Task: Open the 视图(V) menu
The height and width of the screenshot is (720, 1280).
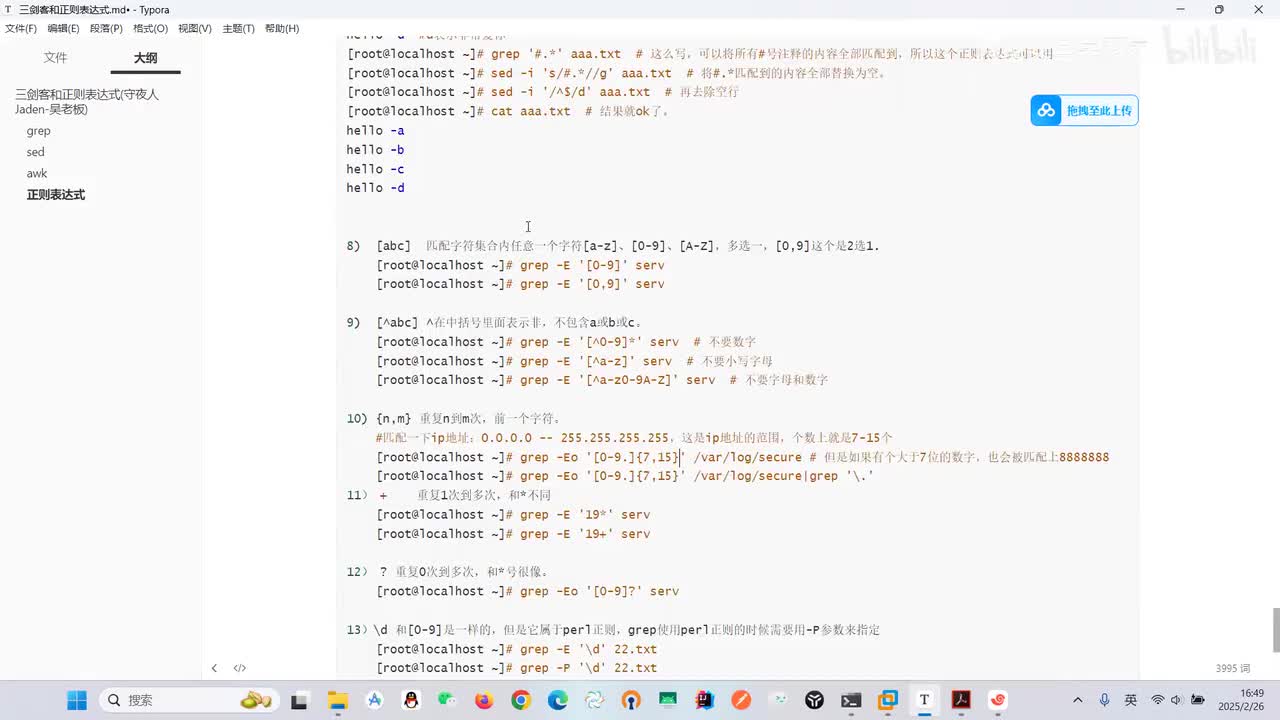Action: [194, 29]
